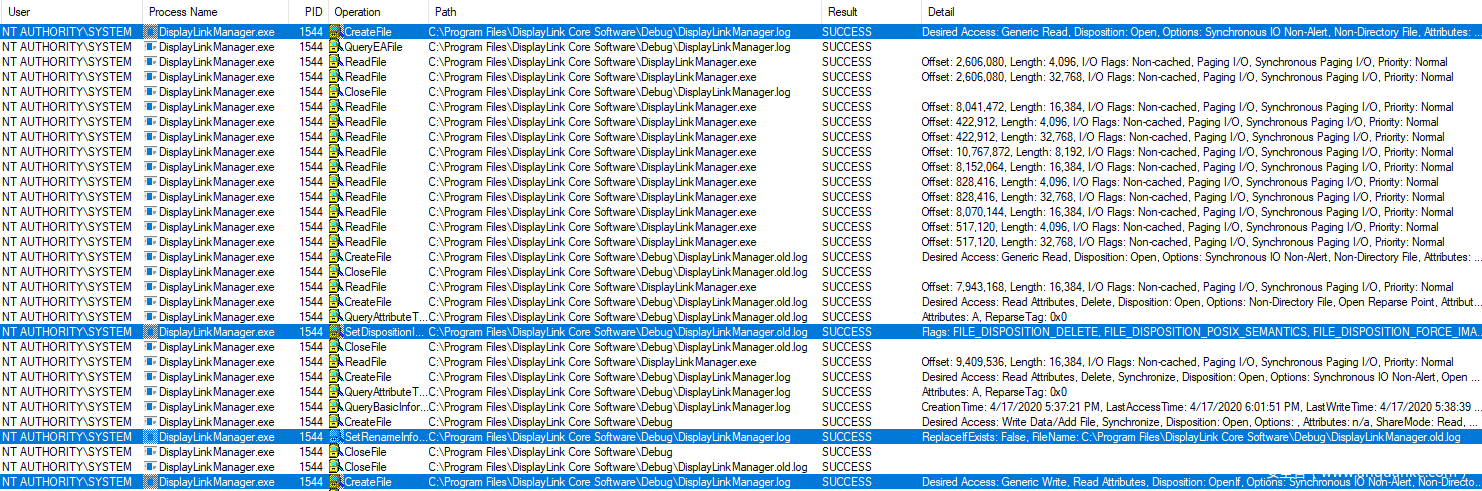The height and width of the screenshot is (491, 1482).
Task: Click the process icon in the QueryBasicInformation row
Action: click(x=151, y=407)
